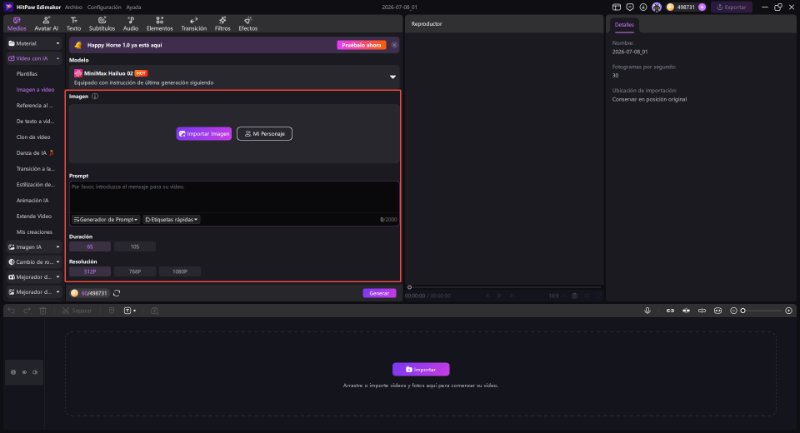
Task: Refresh the credits counter icon
Action: [x=116, y=293]
